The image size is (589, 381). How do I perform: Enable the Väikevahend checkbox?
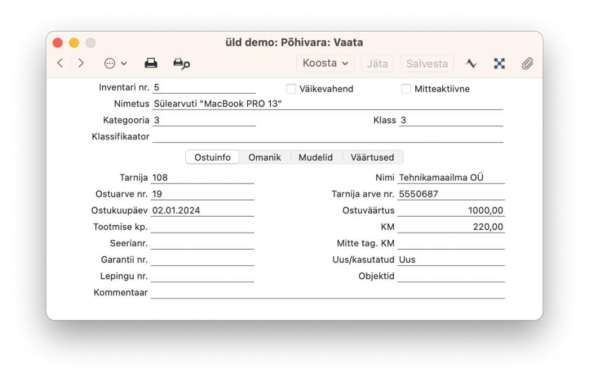point(291,89)
